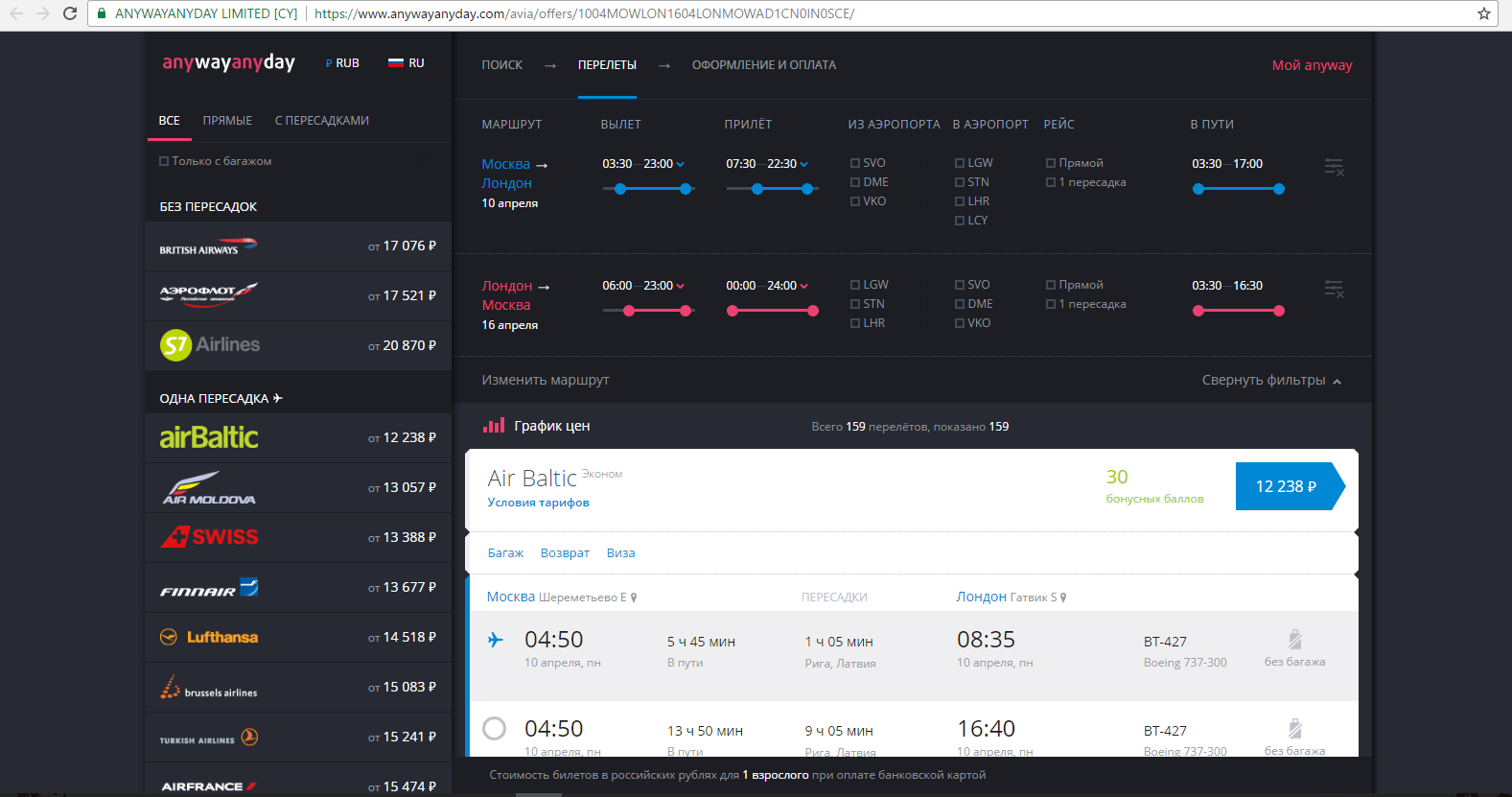Check LGW arrival airport for Moscow–London

(960, 163)
